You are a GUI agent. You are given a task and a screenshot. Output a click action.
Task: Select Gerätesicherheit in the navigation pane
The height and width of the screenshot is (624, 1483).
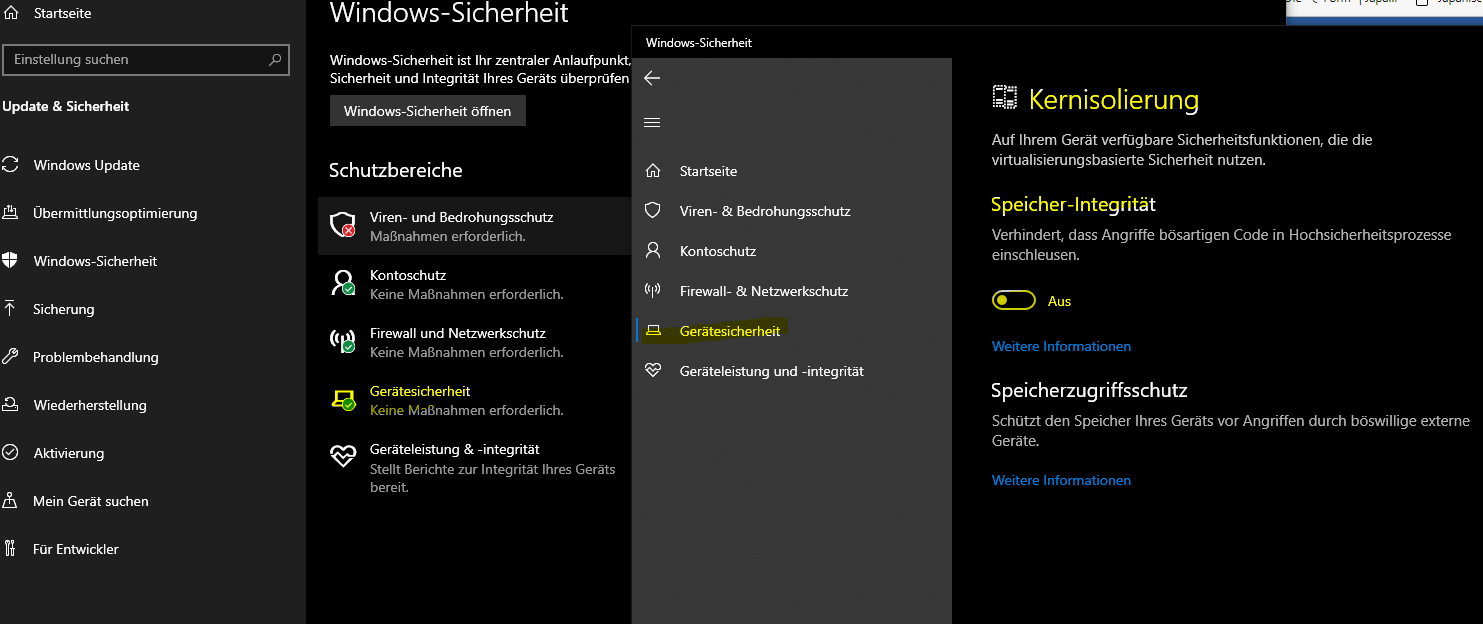[x=729, y=331]
